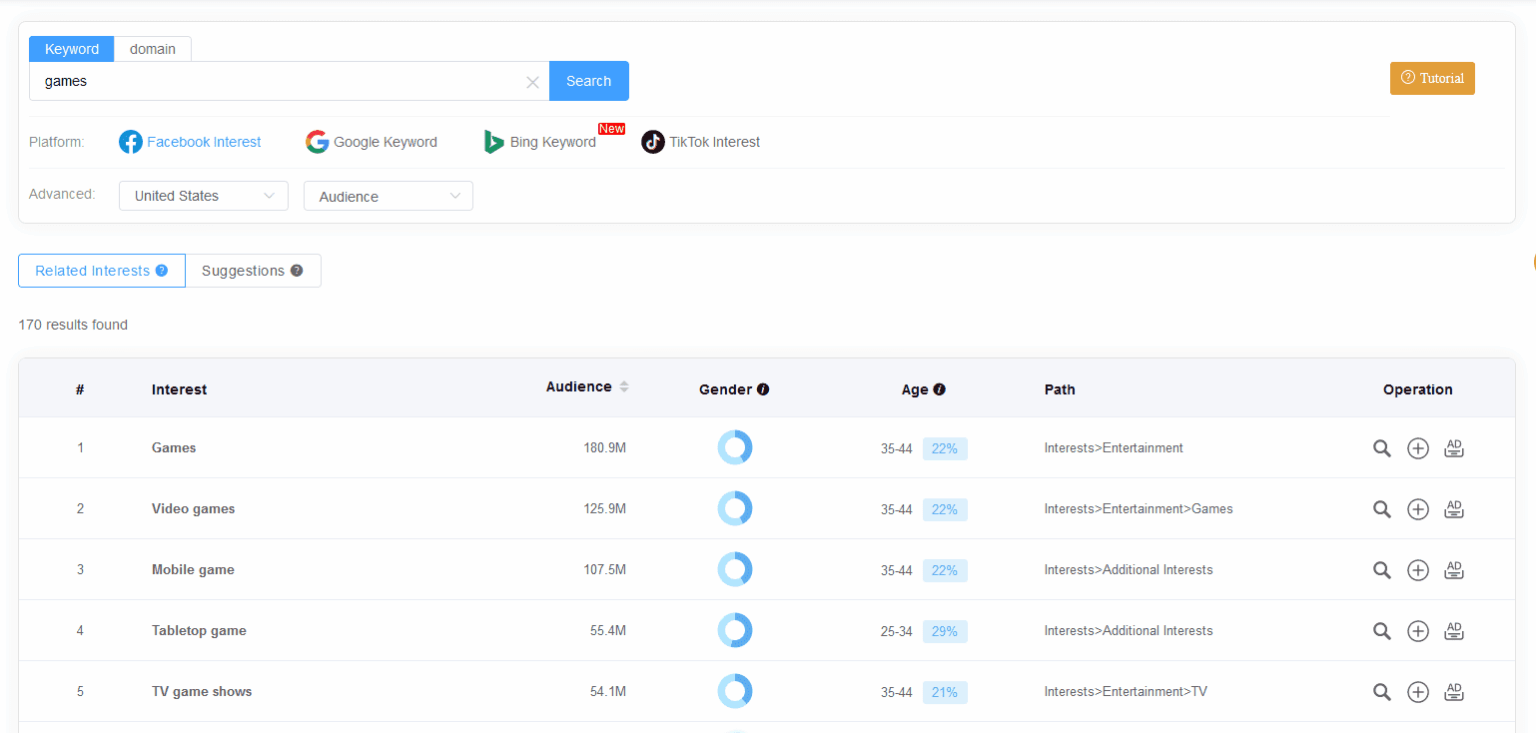
Task: Open the Audience filter dropdown
Action: [x=388, y=195]
